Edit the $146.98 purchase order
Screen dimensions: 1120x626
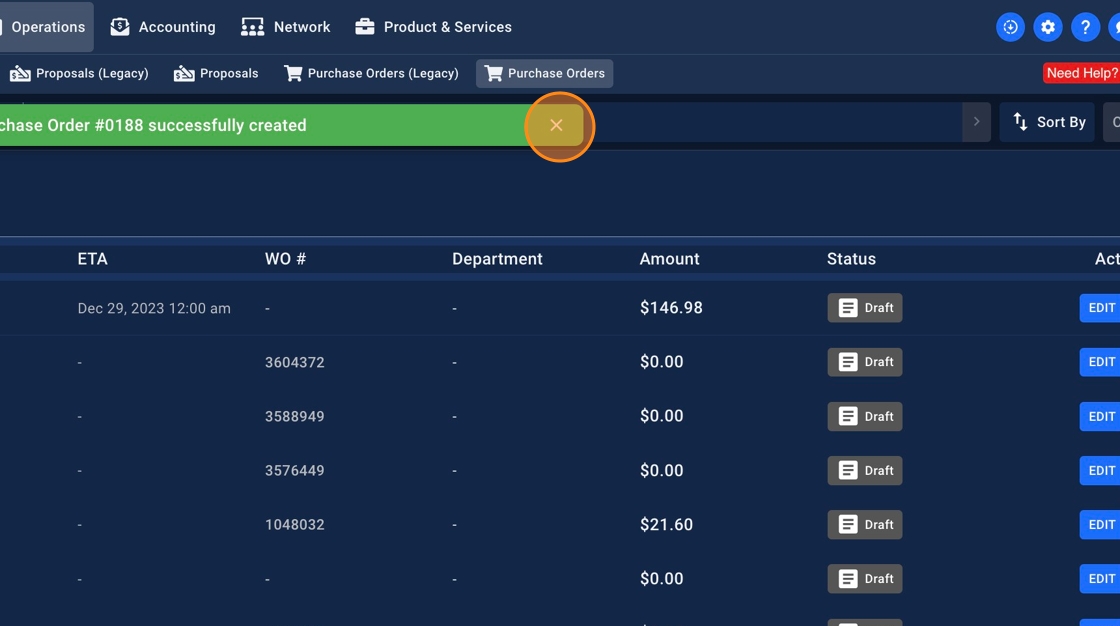[1100, 308]
